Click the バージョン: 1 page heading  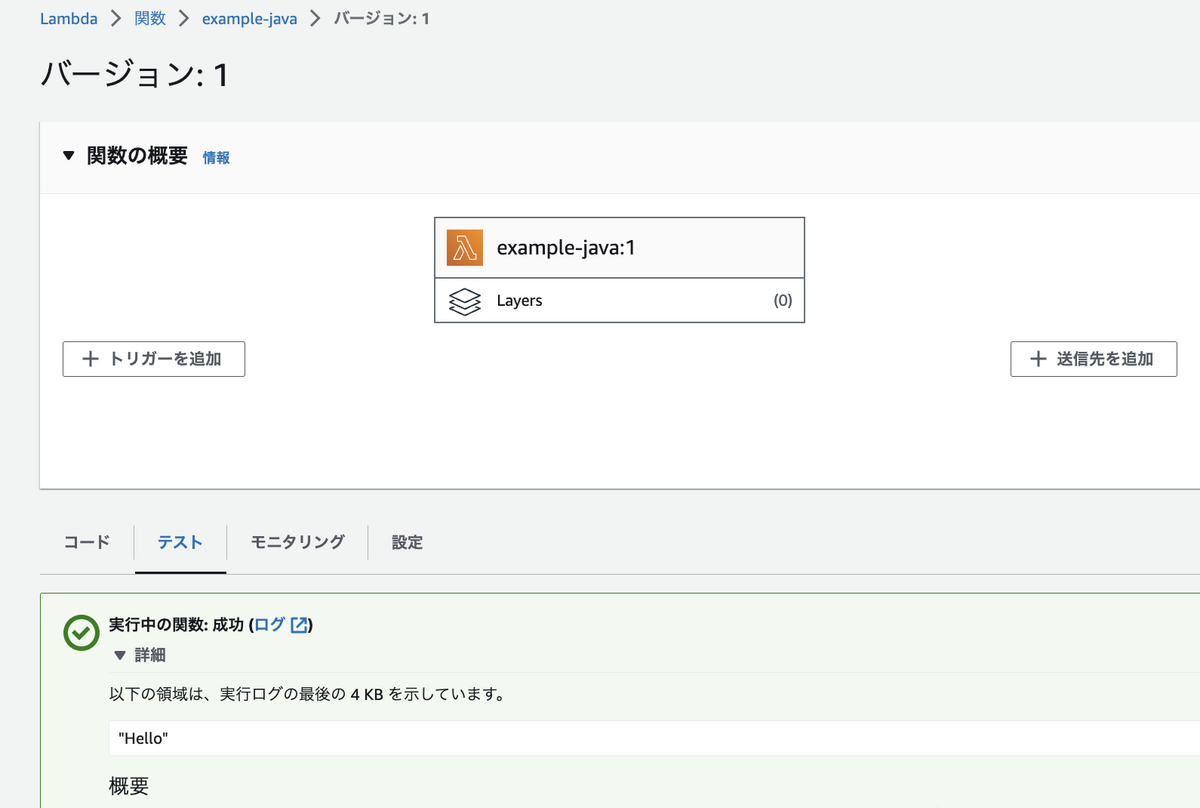coord(135,75)
